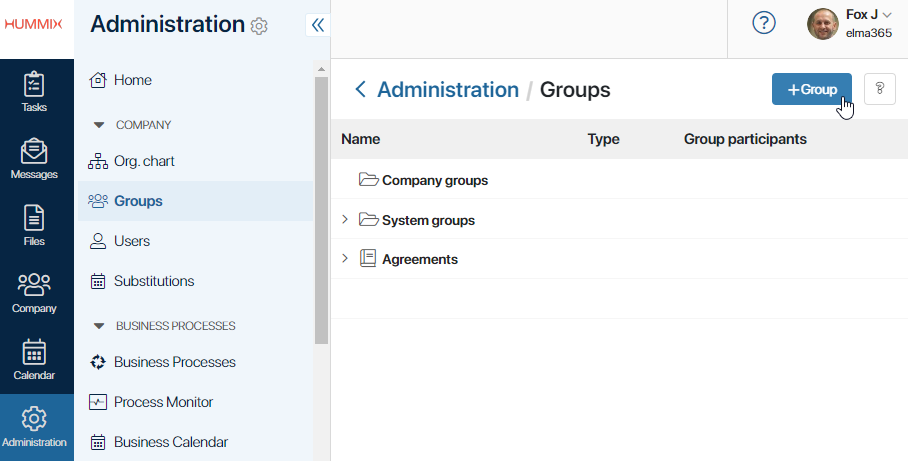908x461 pixels.
Task: Expand the System groups folder
Action: (345, 219)
